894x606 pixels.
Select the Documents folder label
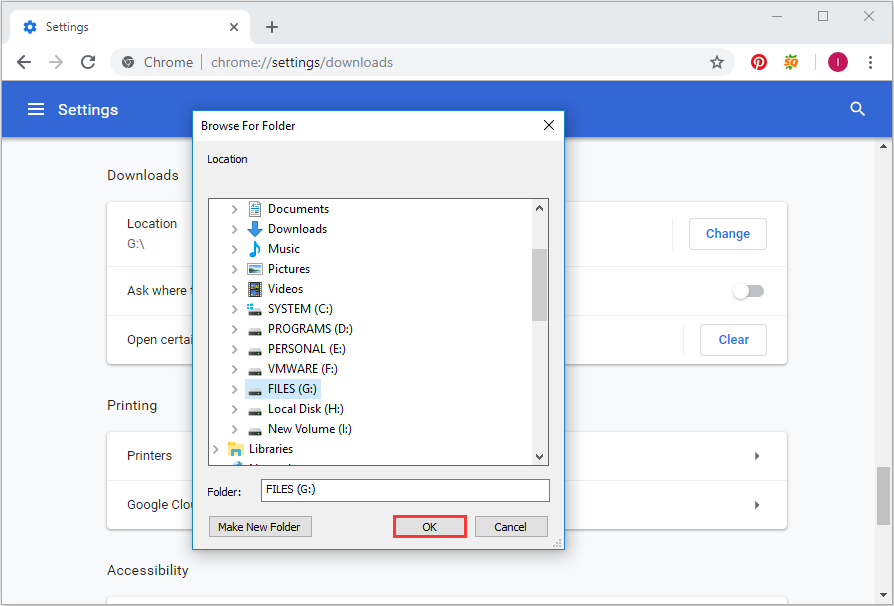tap(298, 209)
